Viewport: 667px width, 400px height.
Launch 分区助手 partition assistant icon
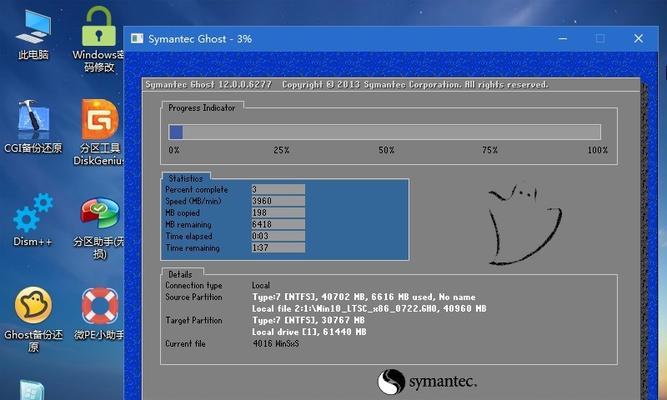[x=99, y=213]
